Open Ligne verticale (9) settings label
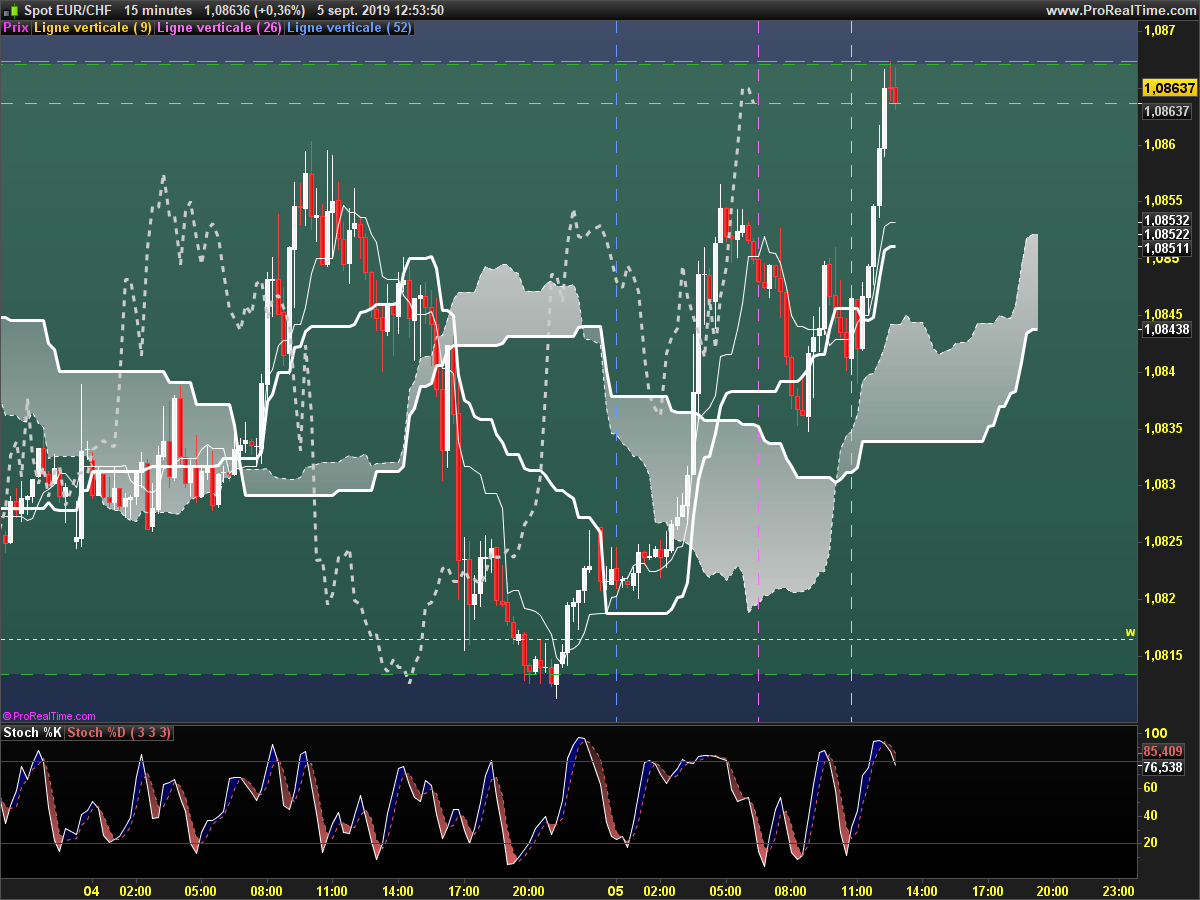1200x900 pixels. pyautogui.click(x=93, y=28)
